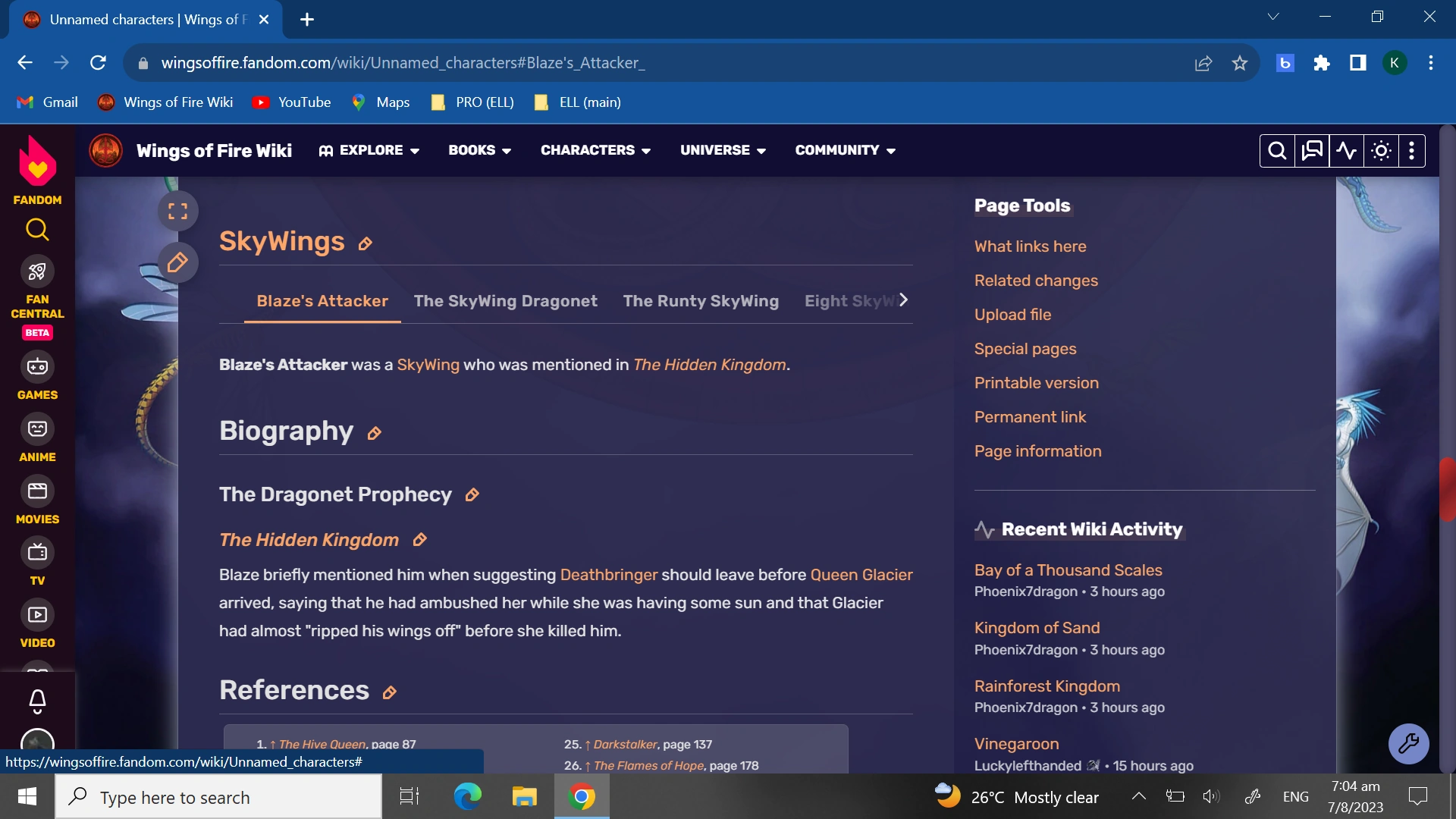Click the Fandom heart logo icon
The height and width of the screenshot is (819, 1456).
37,161
